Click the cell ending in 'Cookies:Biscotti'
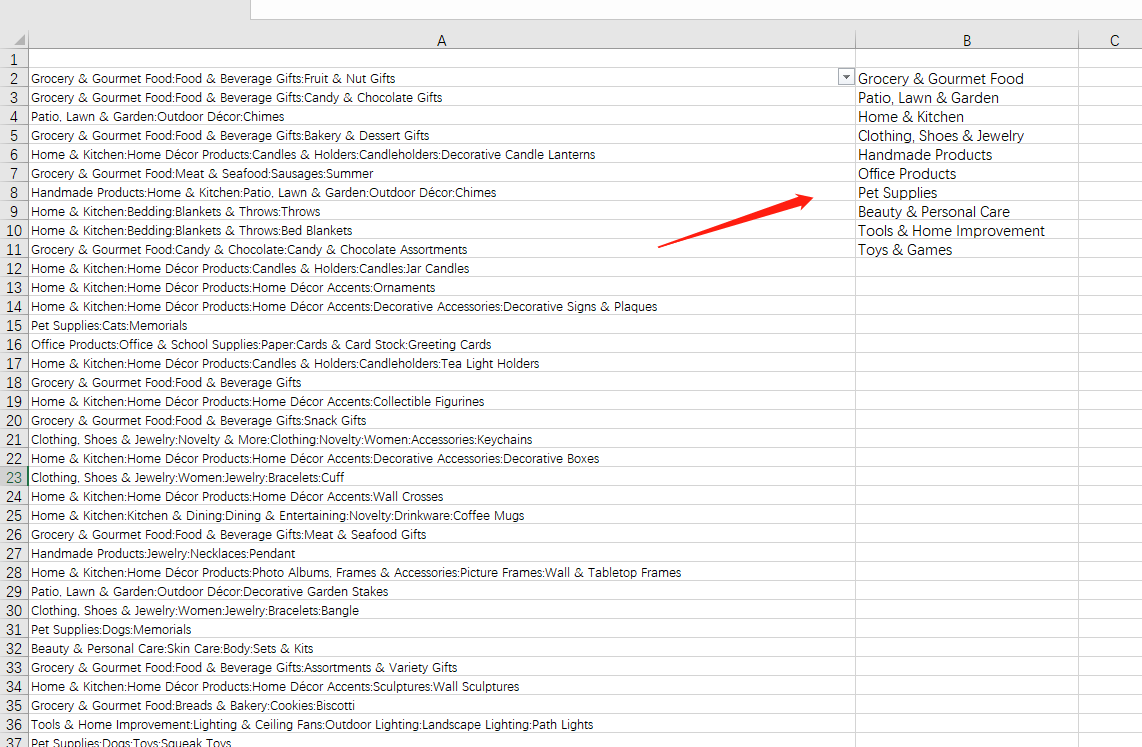1142x747 pixels. pos(441,705)
